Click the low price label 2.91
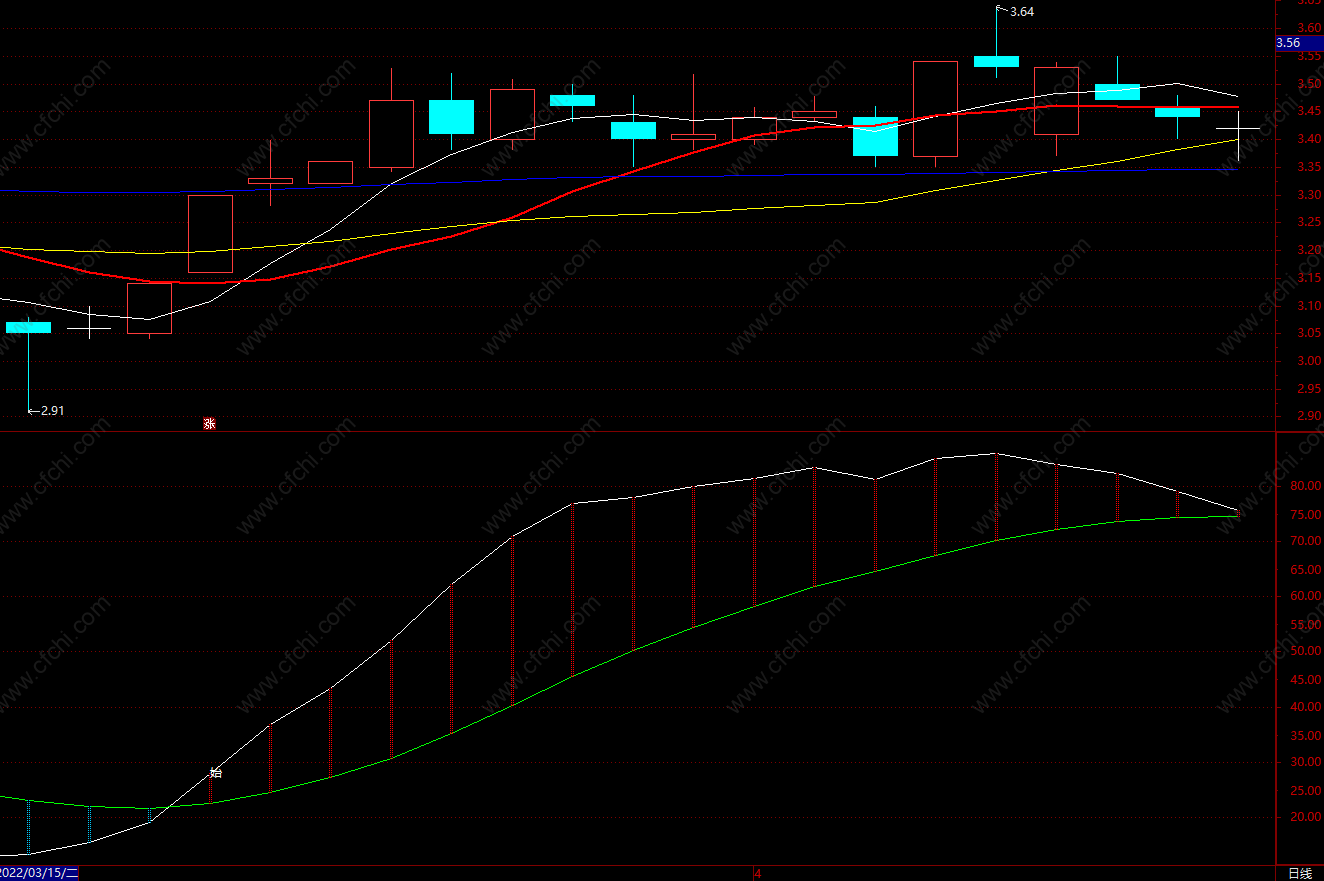Image resolution: width=1324 pixels, height=881 pixels. click(52, 410)
